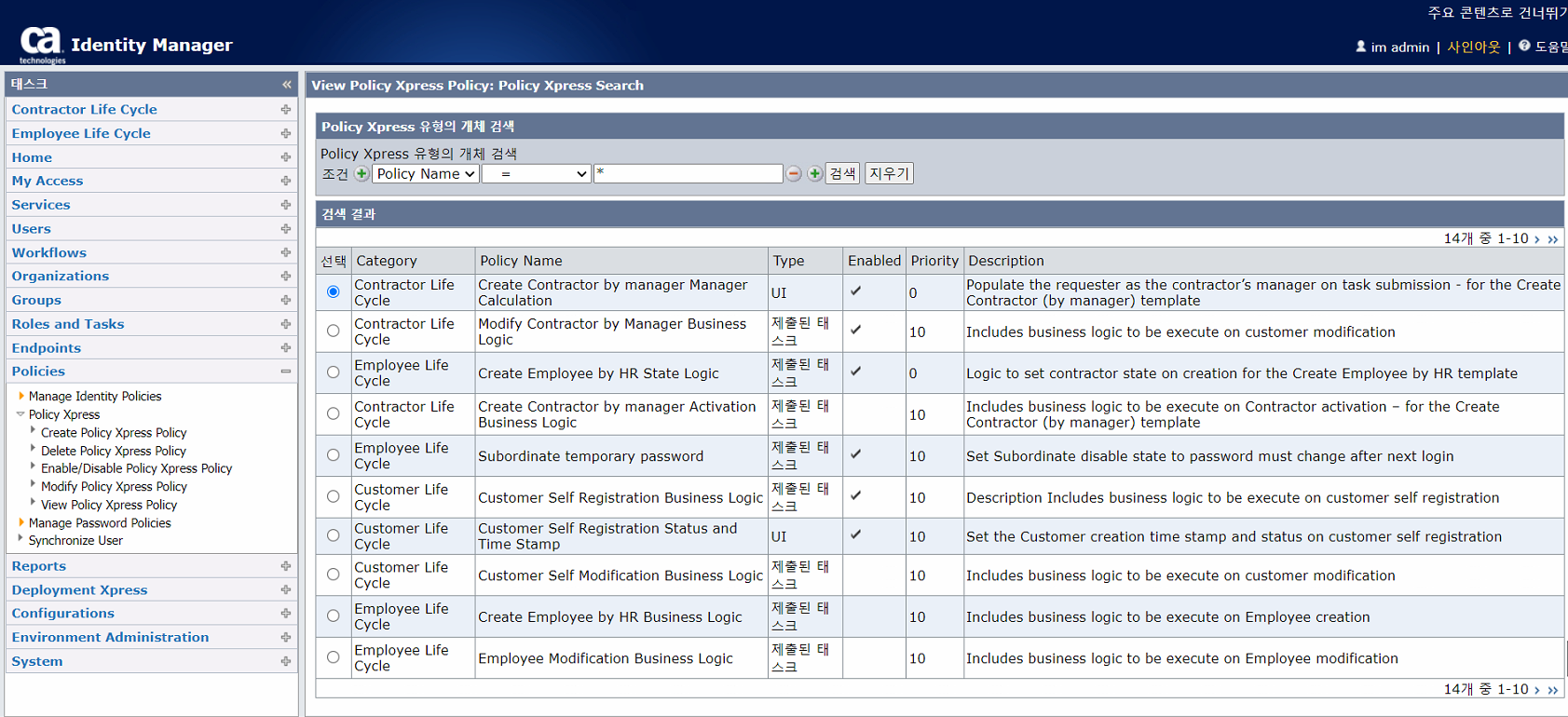Select Create Employee by HR State Logic radio

tap(333, 372)
